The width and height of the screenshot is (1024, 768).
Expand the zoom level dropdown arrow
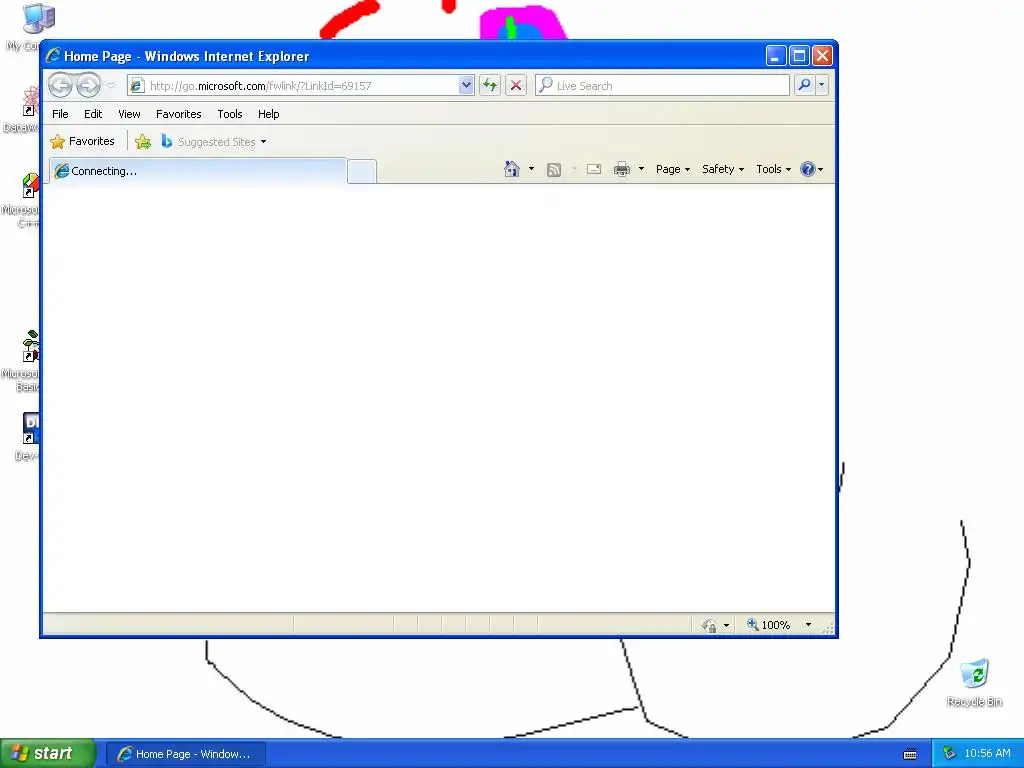(x=808, y=625)
